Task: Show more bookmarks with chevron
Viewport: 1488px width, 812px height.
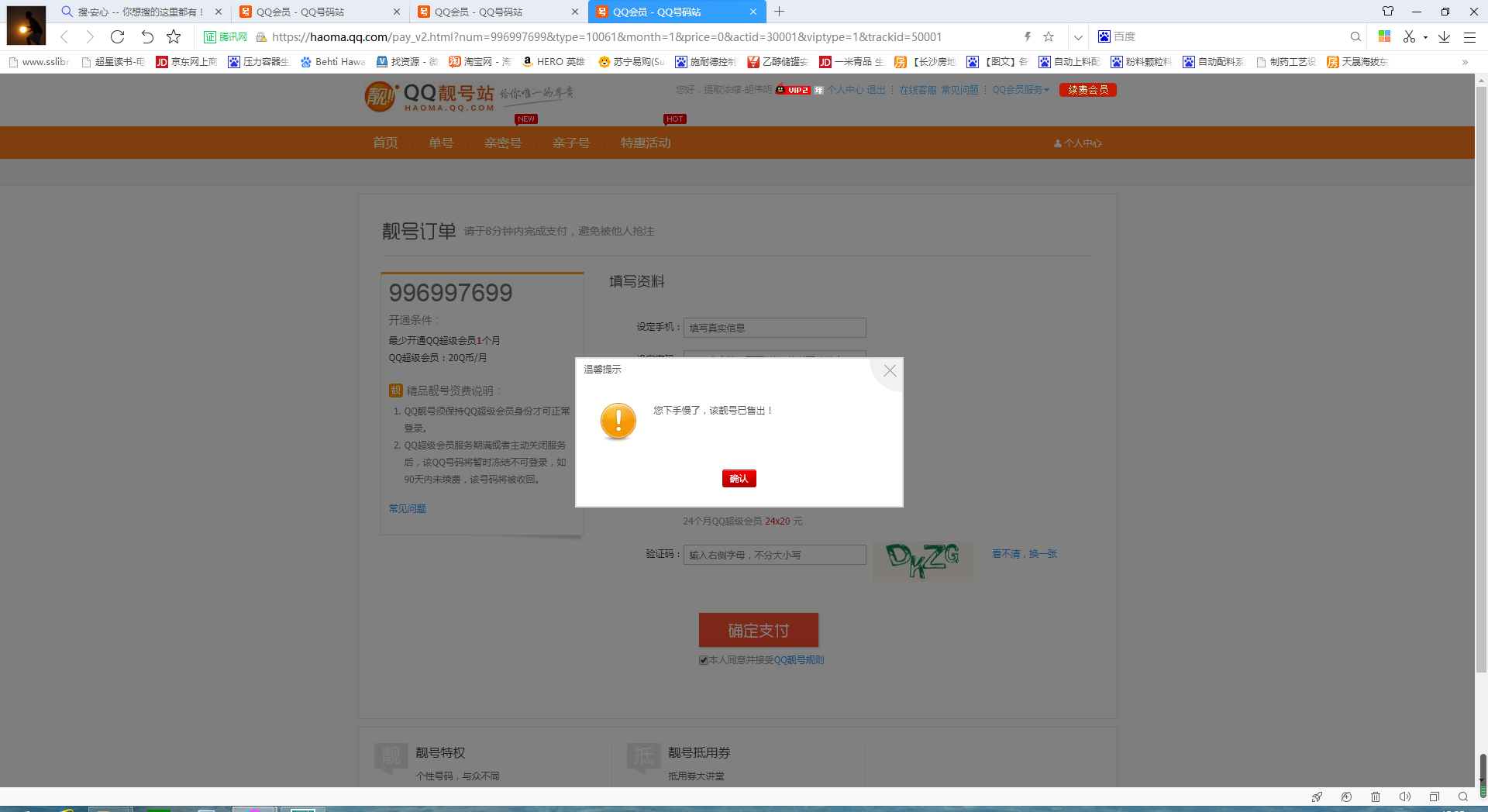Action: (1465, 62)
